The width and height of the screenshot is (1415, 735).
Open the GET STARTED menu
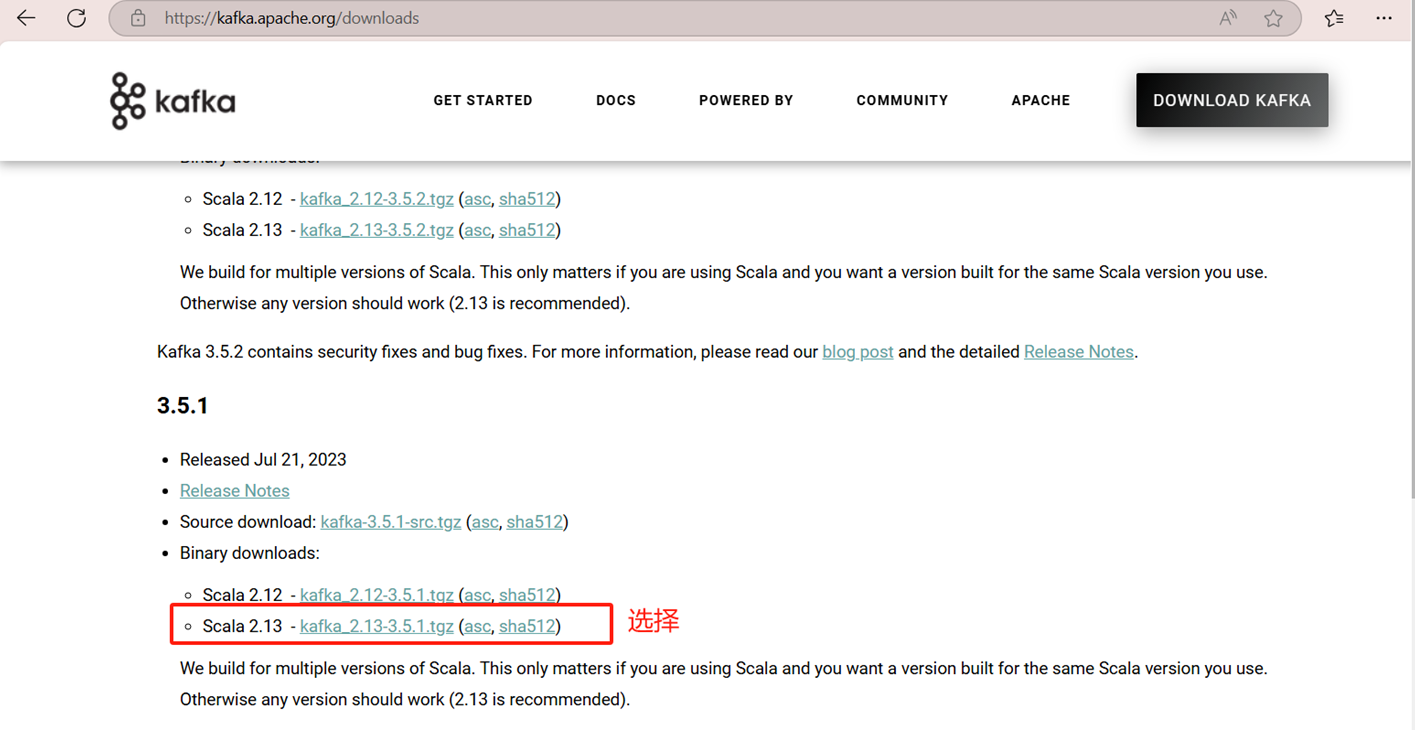click(483, 100)
